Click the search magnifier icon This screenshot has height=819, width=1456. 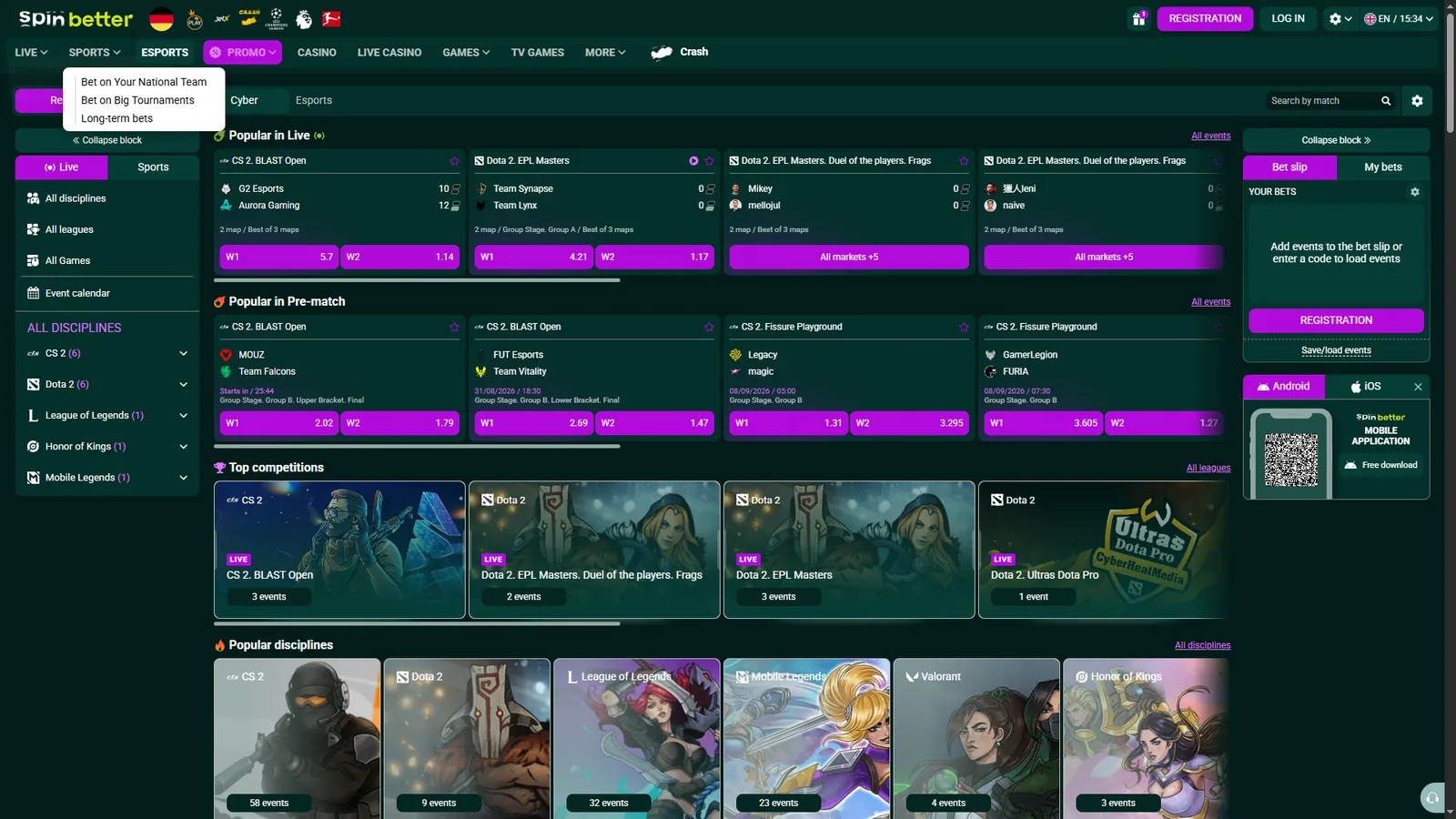[x=1386, y=101]
